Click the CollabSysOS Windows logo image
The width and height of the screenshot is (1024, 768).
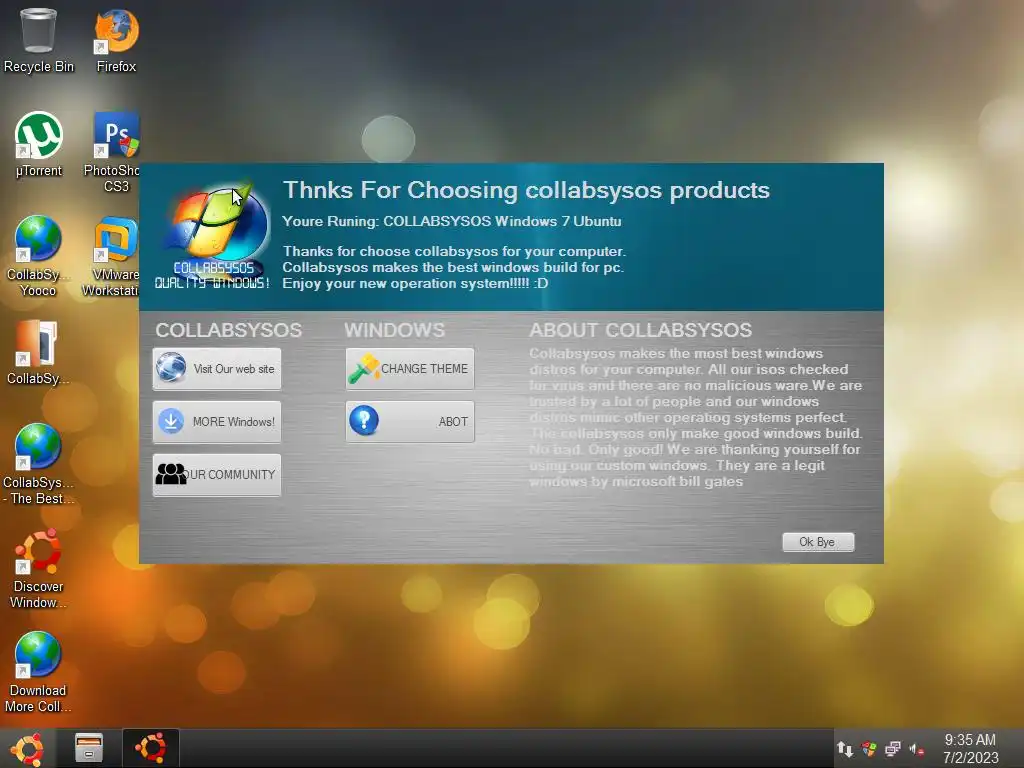coord(214,235)
